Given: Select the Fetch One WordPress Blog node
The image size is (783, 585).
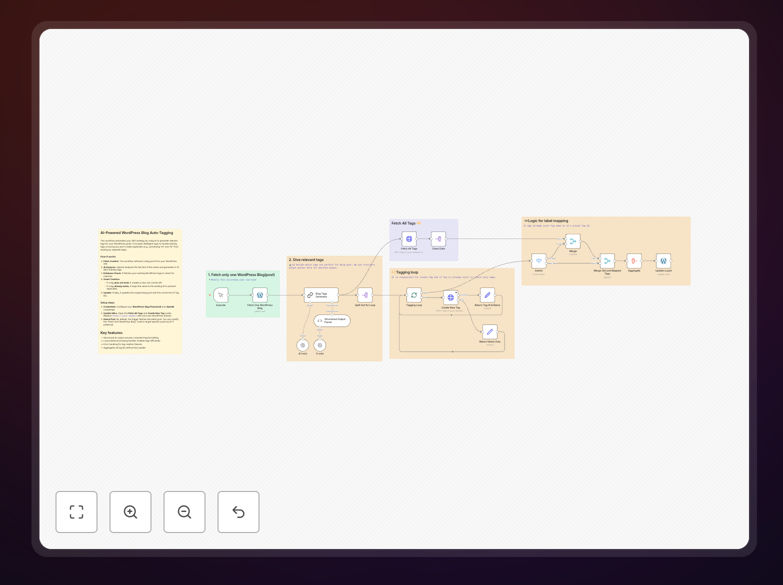Looking at the screenshot, I should [x=260, y=295].
